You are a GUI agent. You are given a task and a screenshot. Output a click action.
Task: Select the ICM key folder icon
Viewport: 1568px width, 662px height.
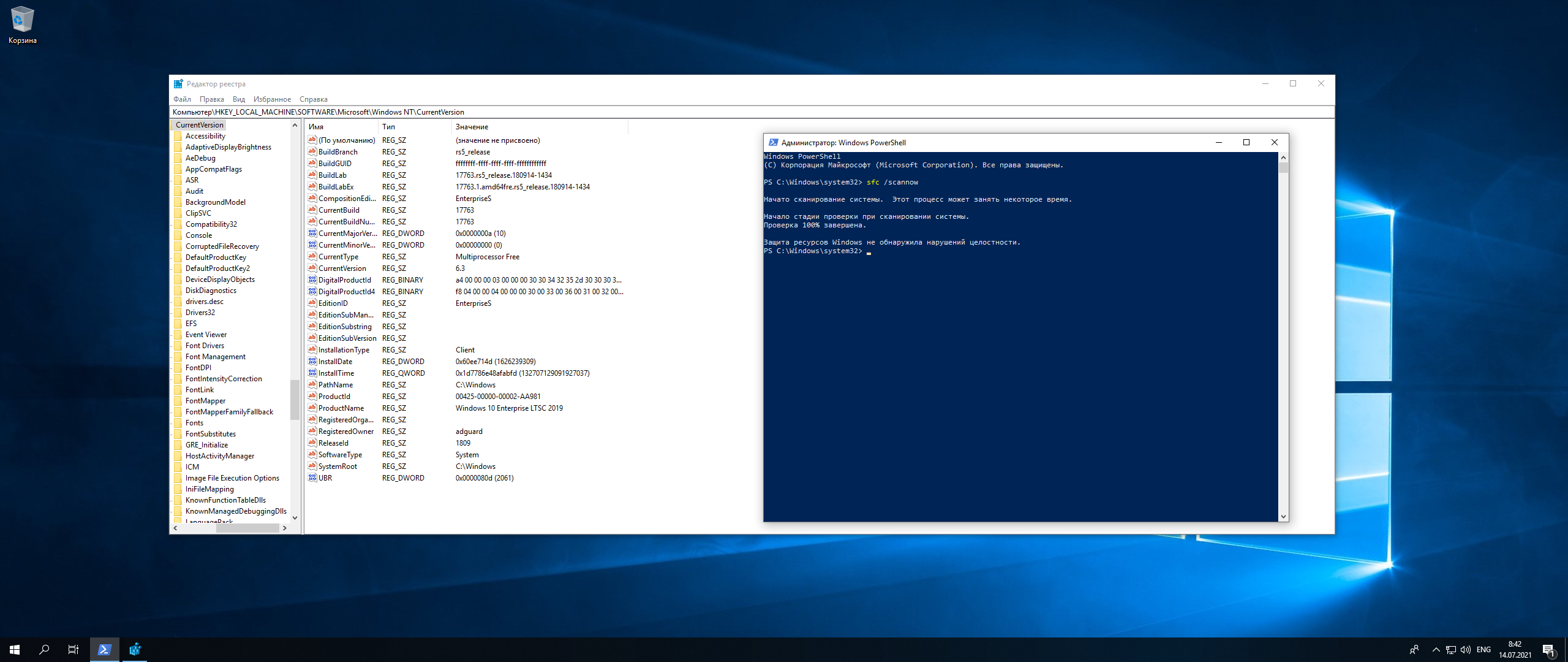[x=178, y=467]
